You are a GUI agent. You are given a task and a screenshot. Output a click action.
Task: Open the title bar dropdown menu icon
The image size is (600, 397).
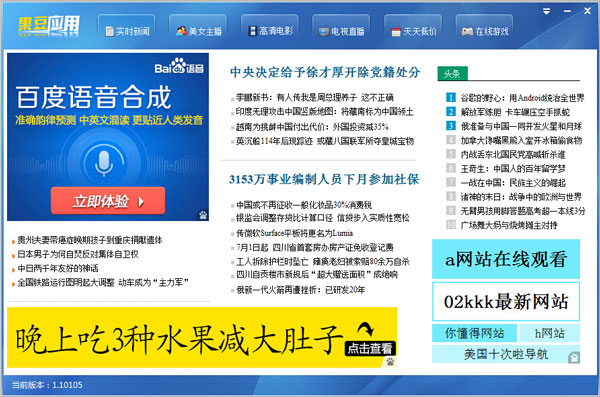pyautogui.click(x=546, y=11)
